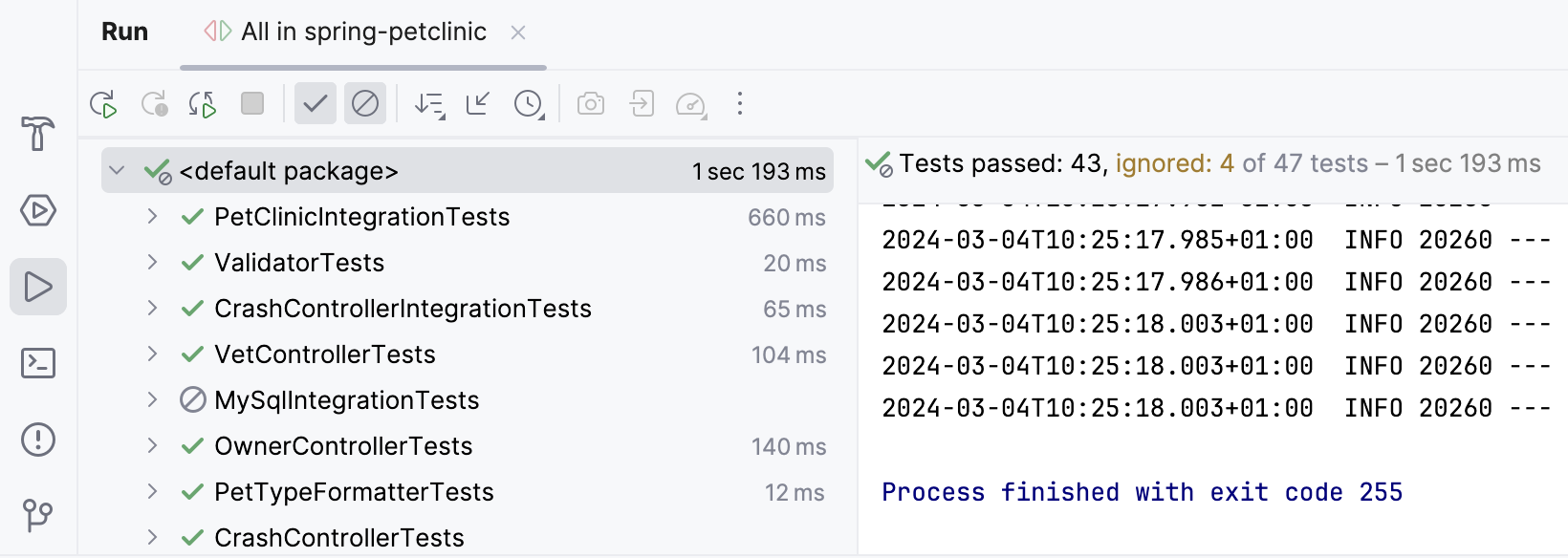Open the Problems tool window

click(x=37, y=440)
